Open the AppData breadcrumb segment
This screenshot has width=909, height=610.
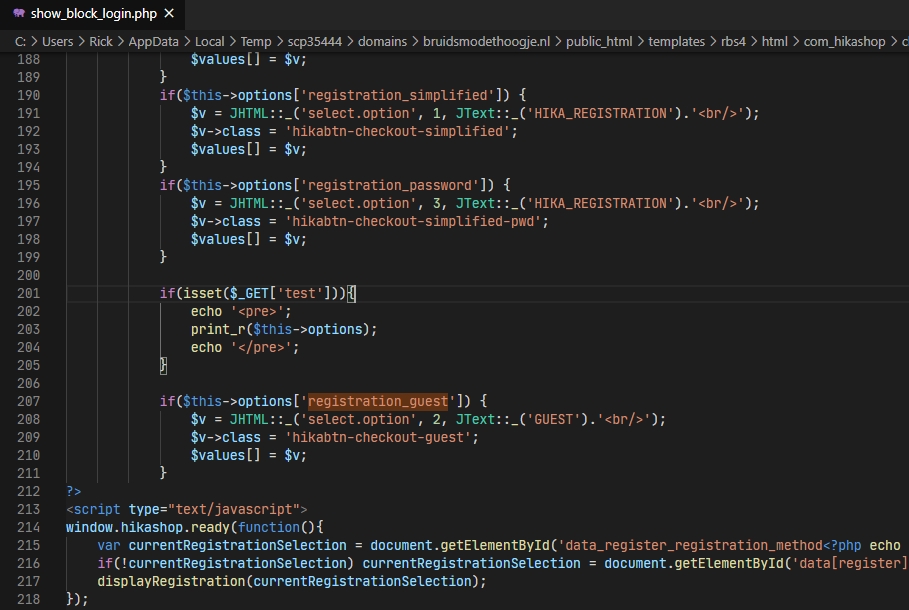(154, 42)
